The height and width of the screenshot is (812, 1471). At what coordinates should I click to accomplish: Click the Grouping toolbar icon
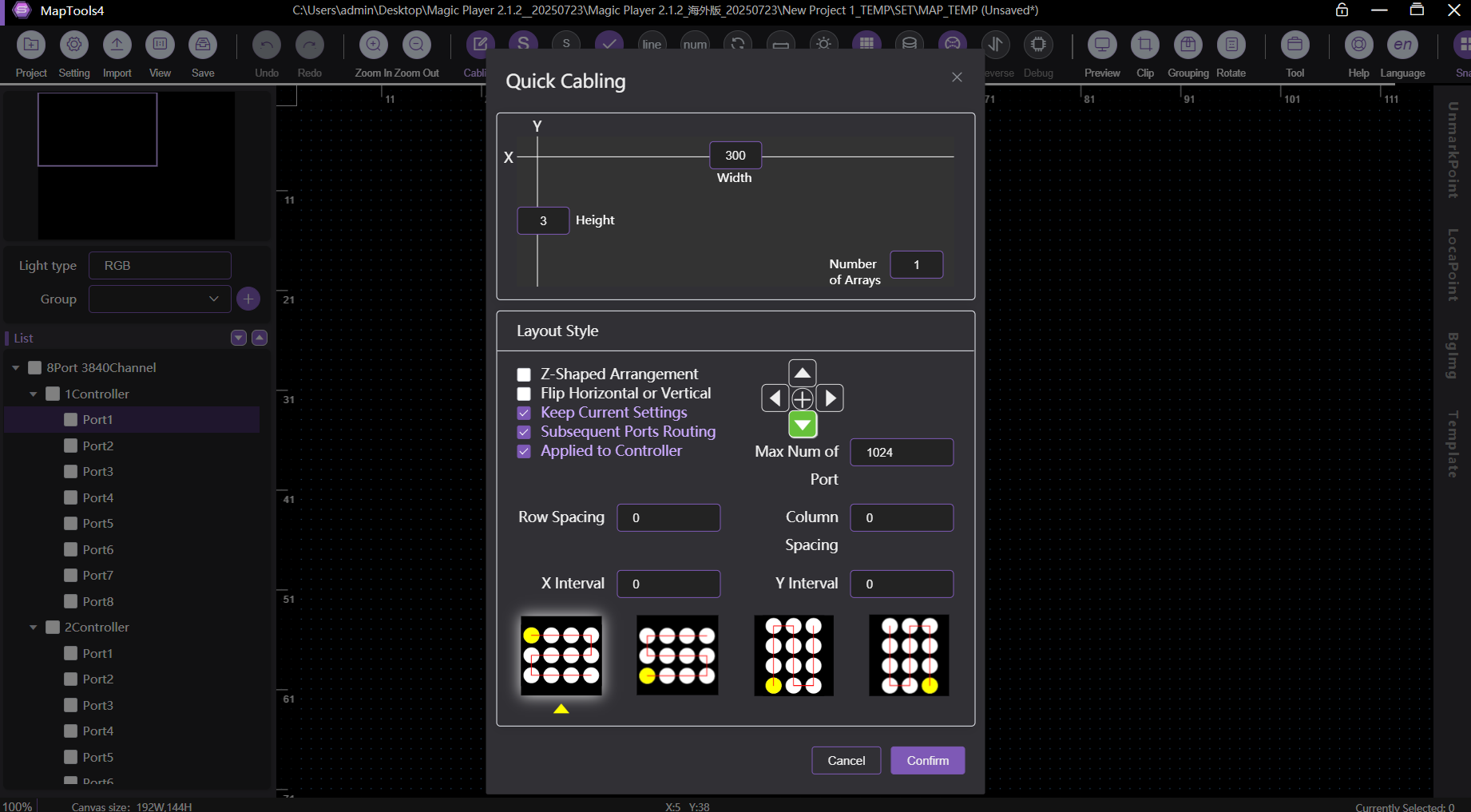(1188, 45)
